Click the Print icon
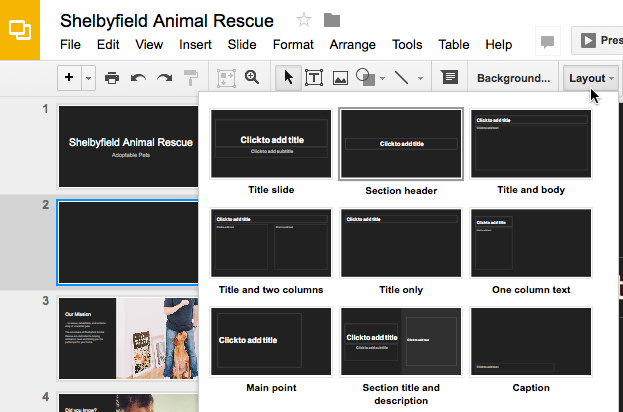Screen dimensions: 623x412 point(112,78)
